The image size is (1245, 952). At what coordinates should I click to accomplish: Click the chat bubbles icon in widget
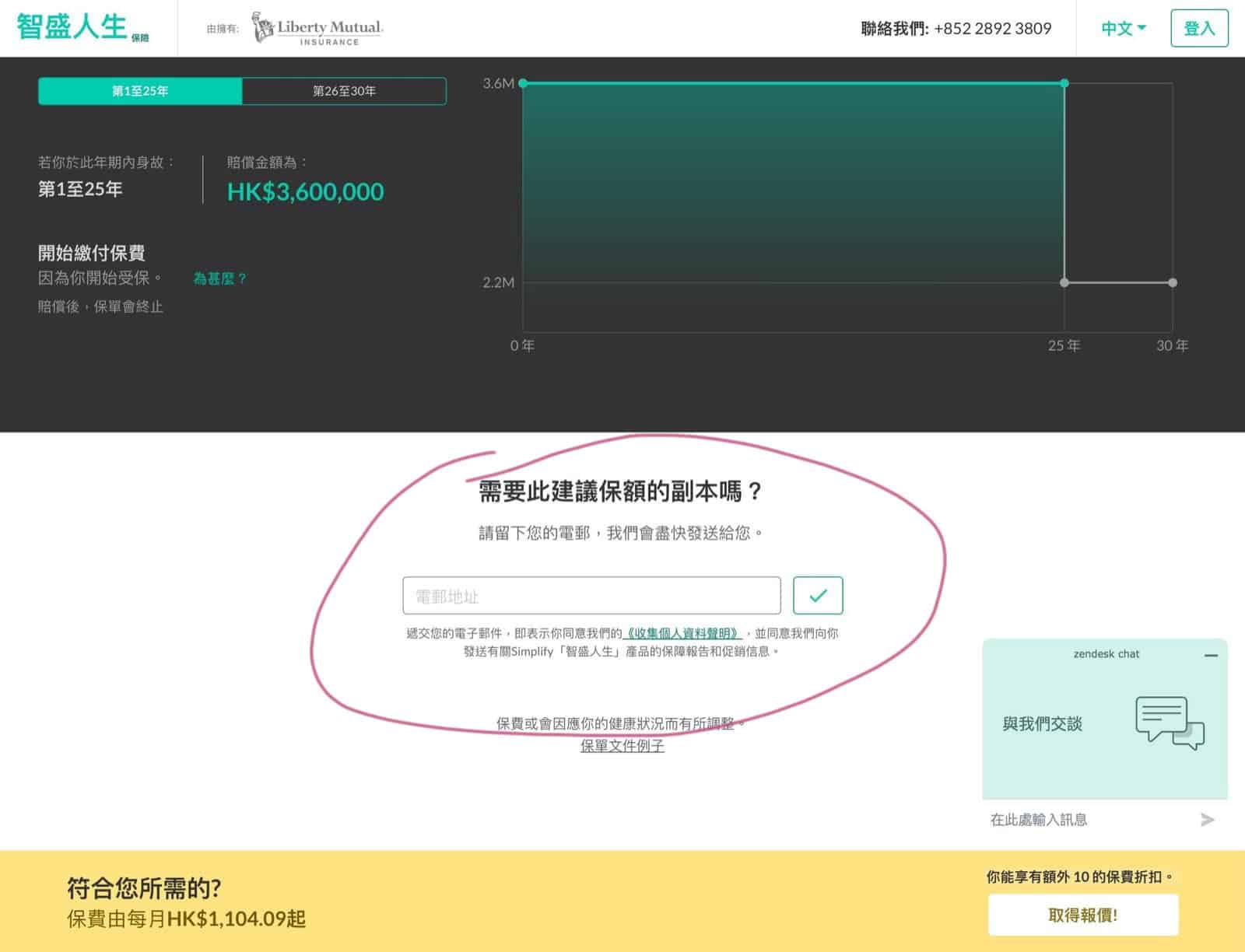tap(1170, 723)
